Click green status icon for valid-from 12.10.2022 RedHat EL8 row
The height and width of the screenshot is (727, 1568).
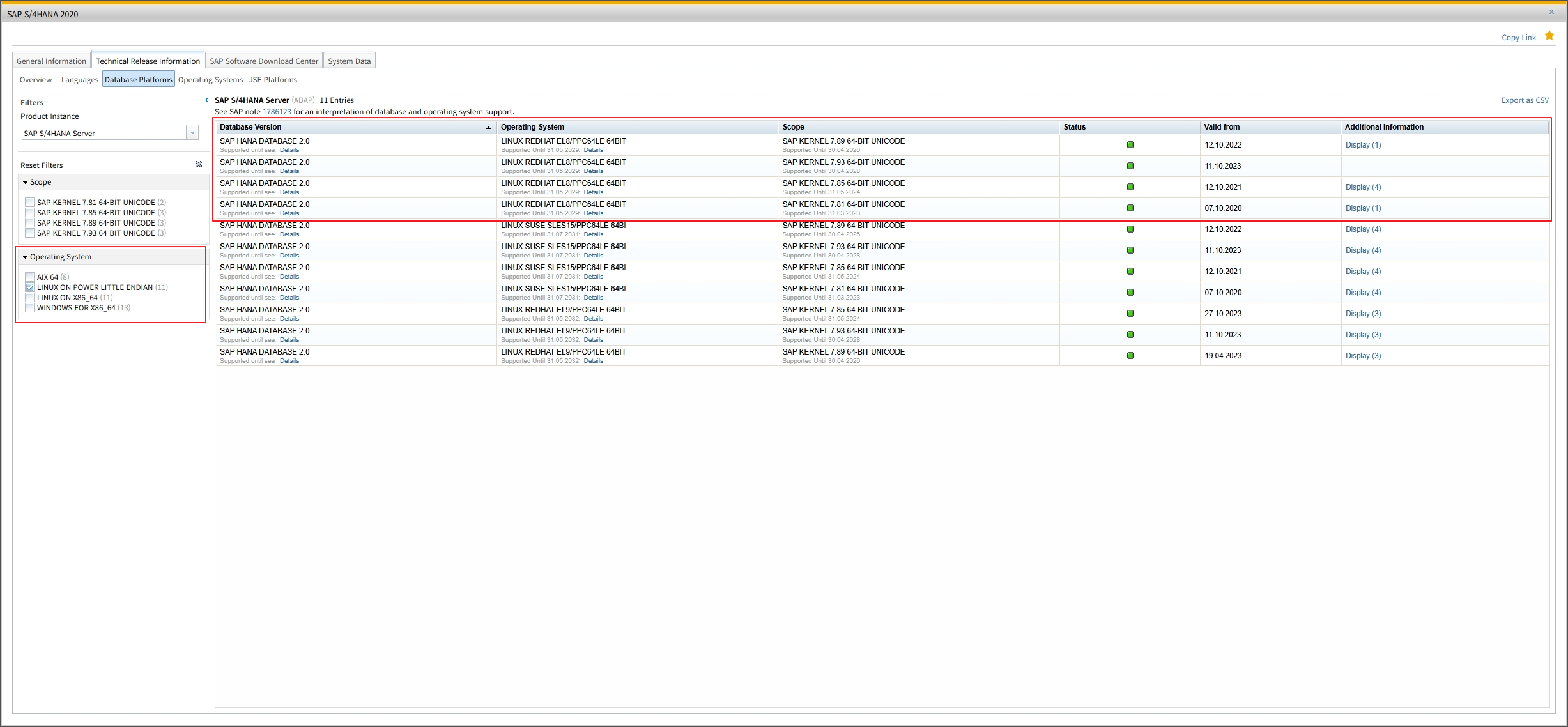tap(1130, 145)
